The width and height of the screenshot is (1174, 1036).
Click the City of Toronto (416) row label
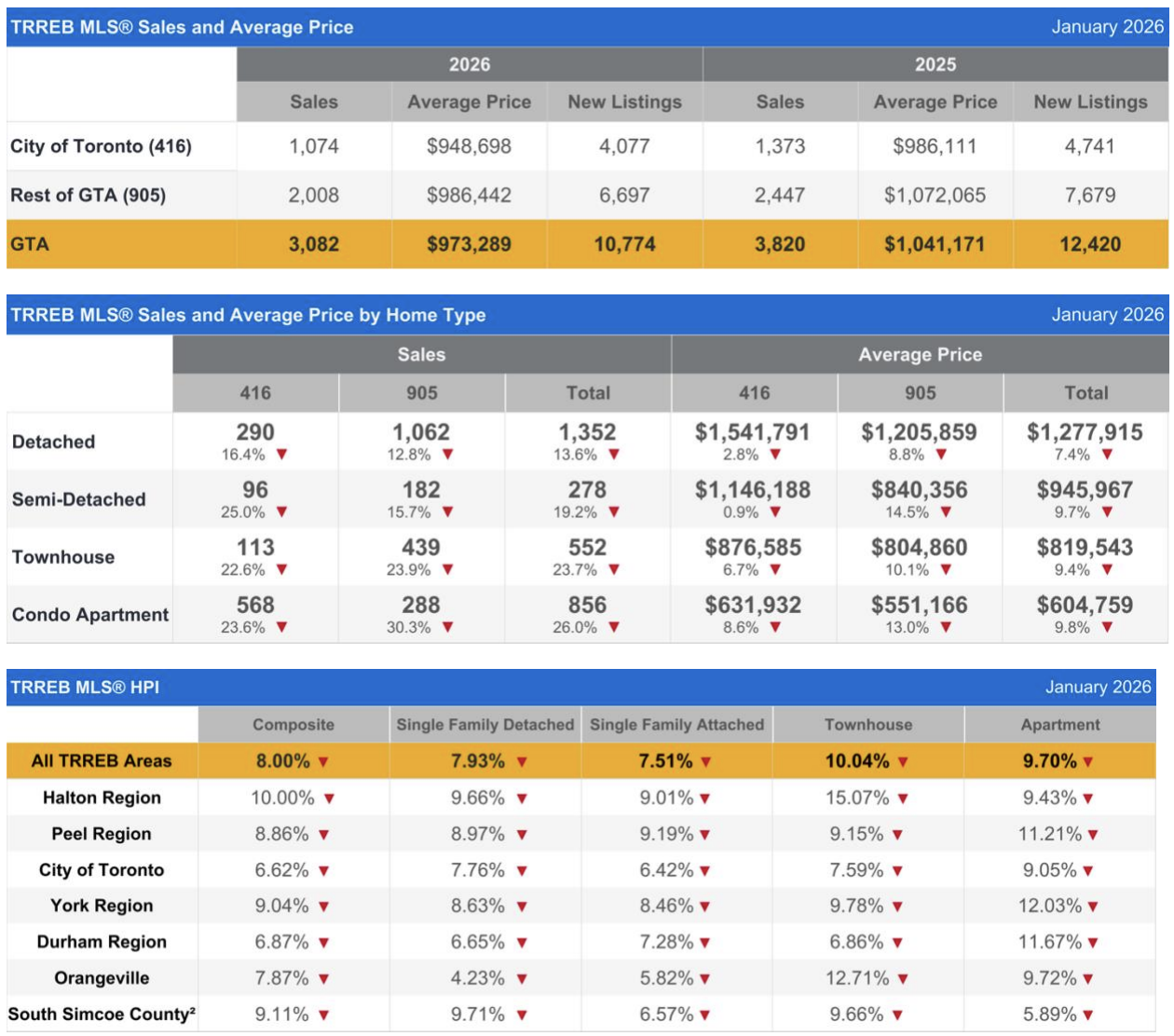101,146
